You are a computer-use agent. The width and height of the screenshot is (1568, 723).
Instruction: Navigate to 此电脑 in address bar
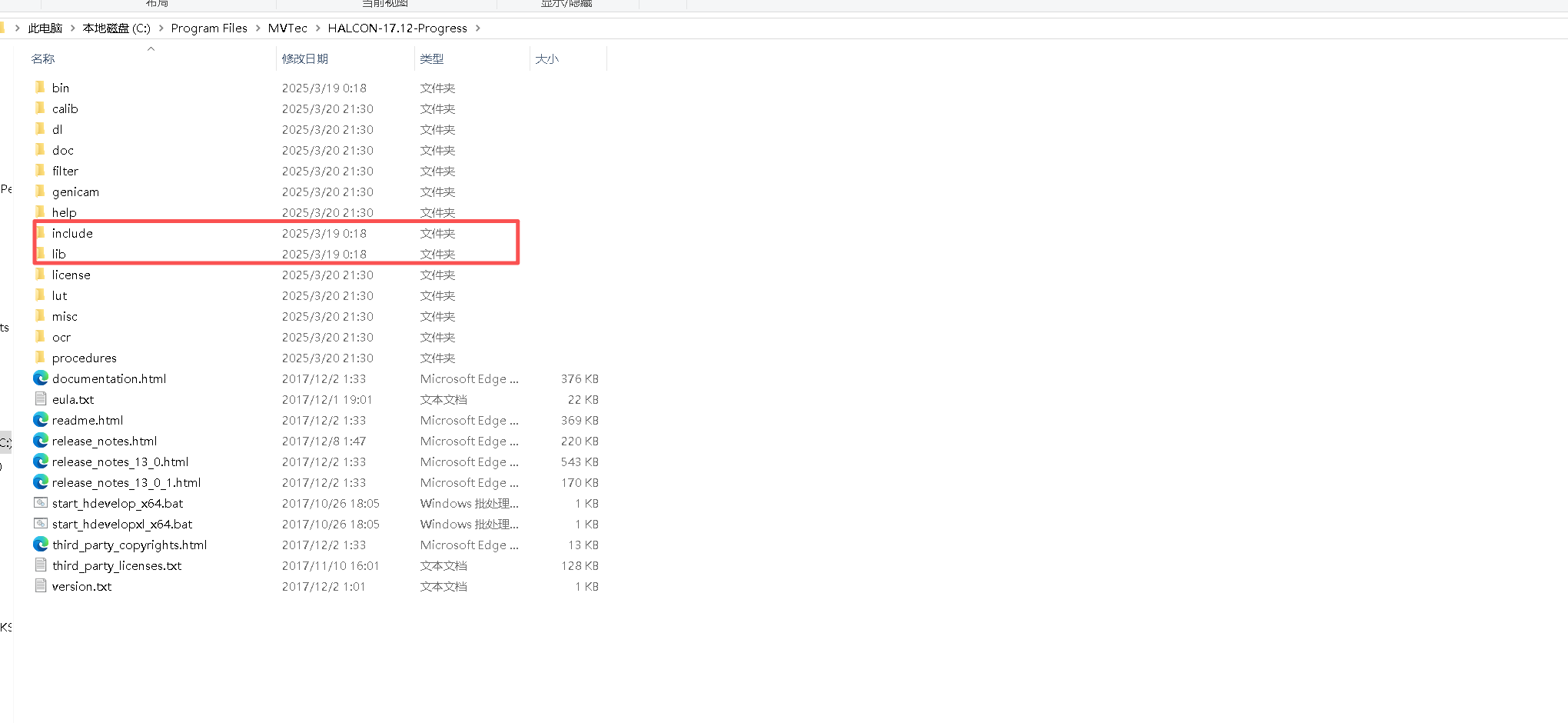[45, 28]
